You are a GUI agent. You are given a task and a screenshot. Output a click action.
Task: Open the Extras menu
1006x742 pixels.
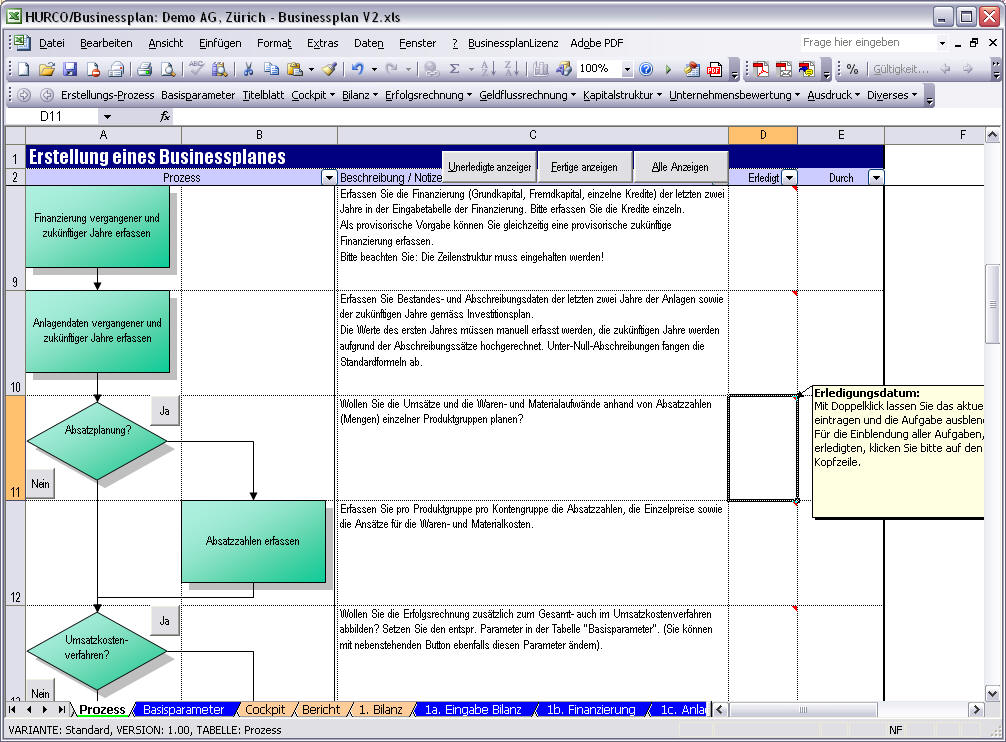pos(322,43)
